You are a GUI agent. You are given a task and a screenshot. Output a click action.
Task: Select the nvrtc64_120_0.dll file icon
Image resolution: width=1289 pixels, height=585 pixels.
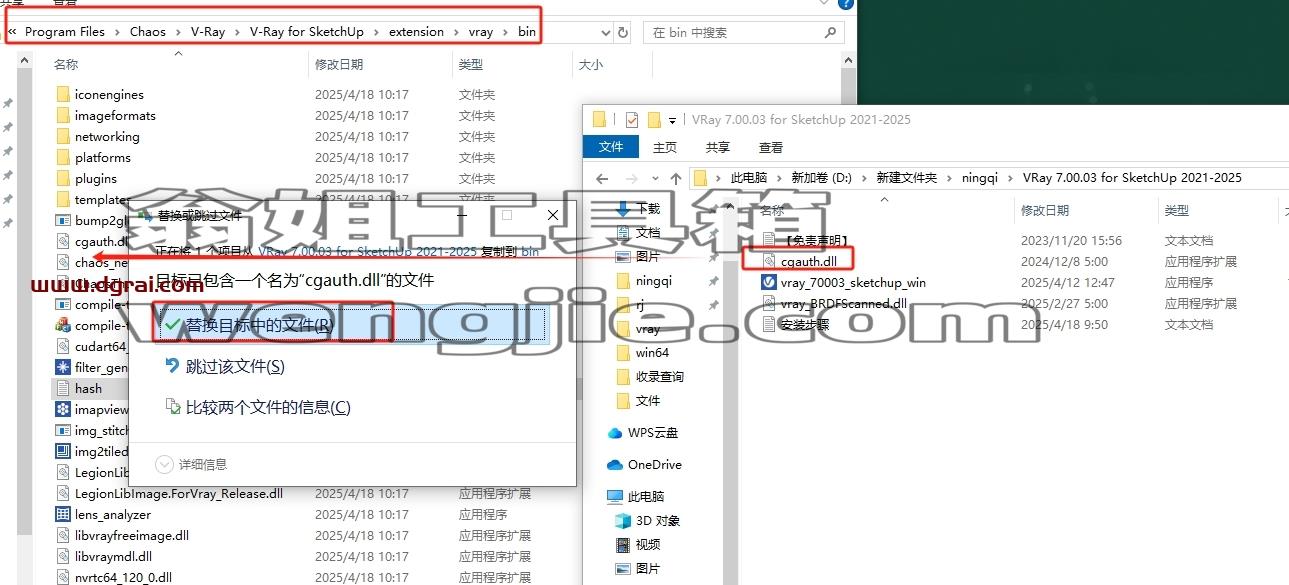63,577
